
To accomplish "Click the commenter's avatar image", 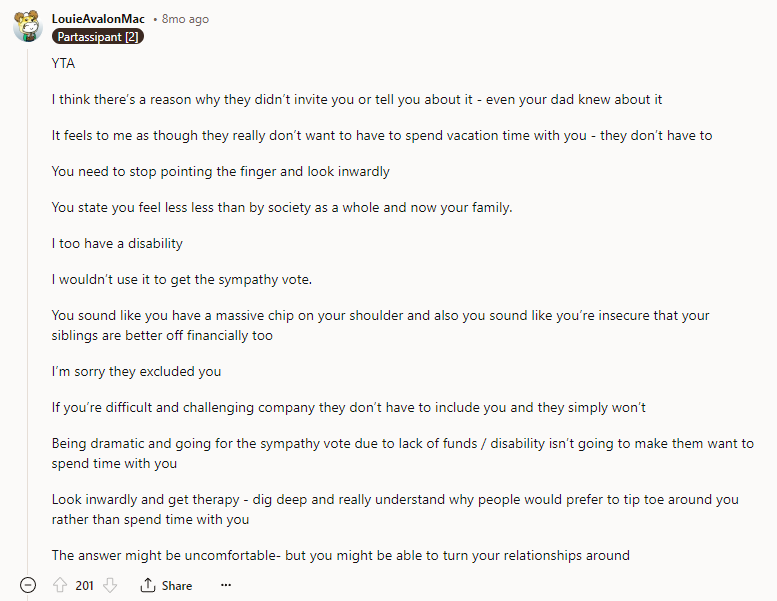I will (27, 28).
